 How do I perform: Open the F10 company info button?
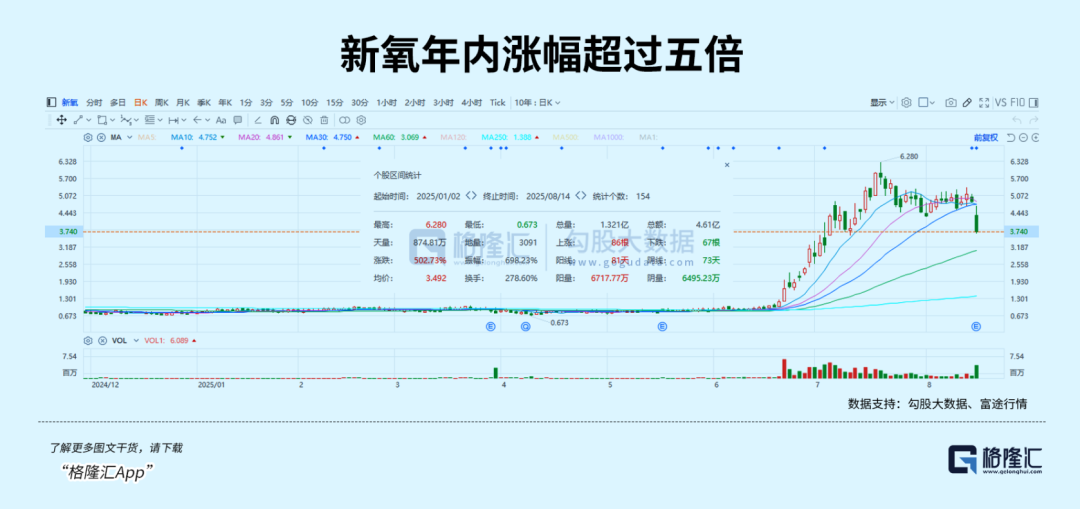[1017, 103]
